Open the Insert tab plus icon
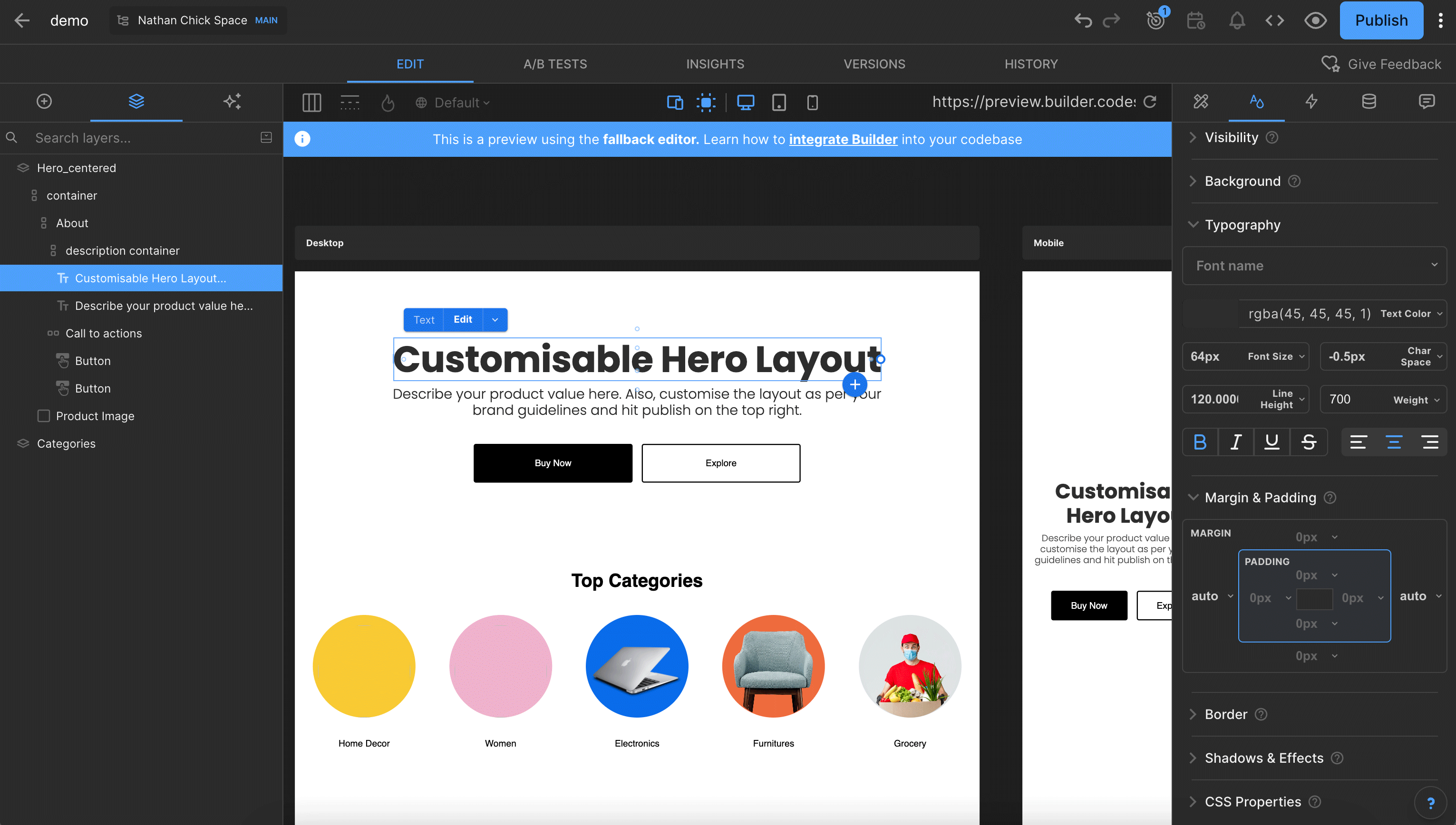This screenshot has height=825, width=1456. tap(44, 101)
